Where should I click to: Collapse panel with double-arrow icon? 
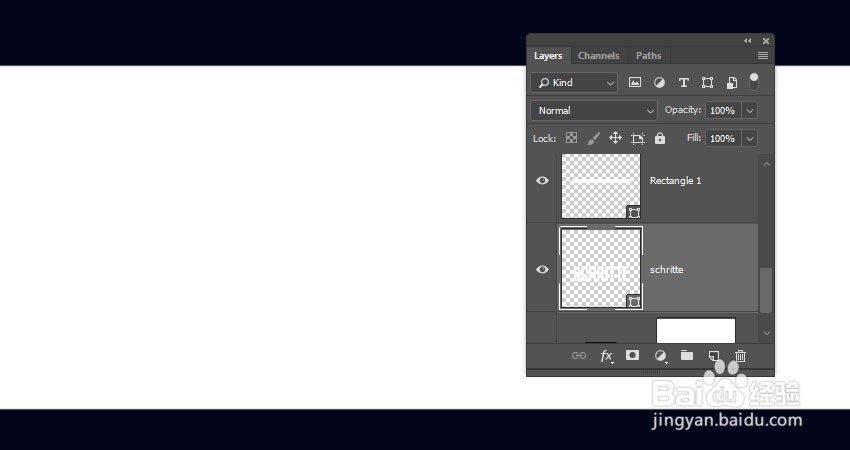[x=748, y=41]
